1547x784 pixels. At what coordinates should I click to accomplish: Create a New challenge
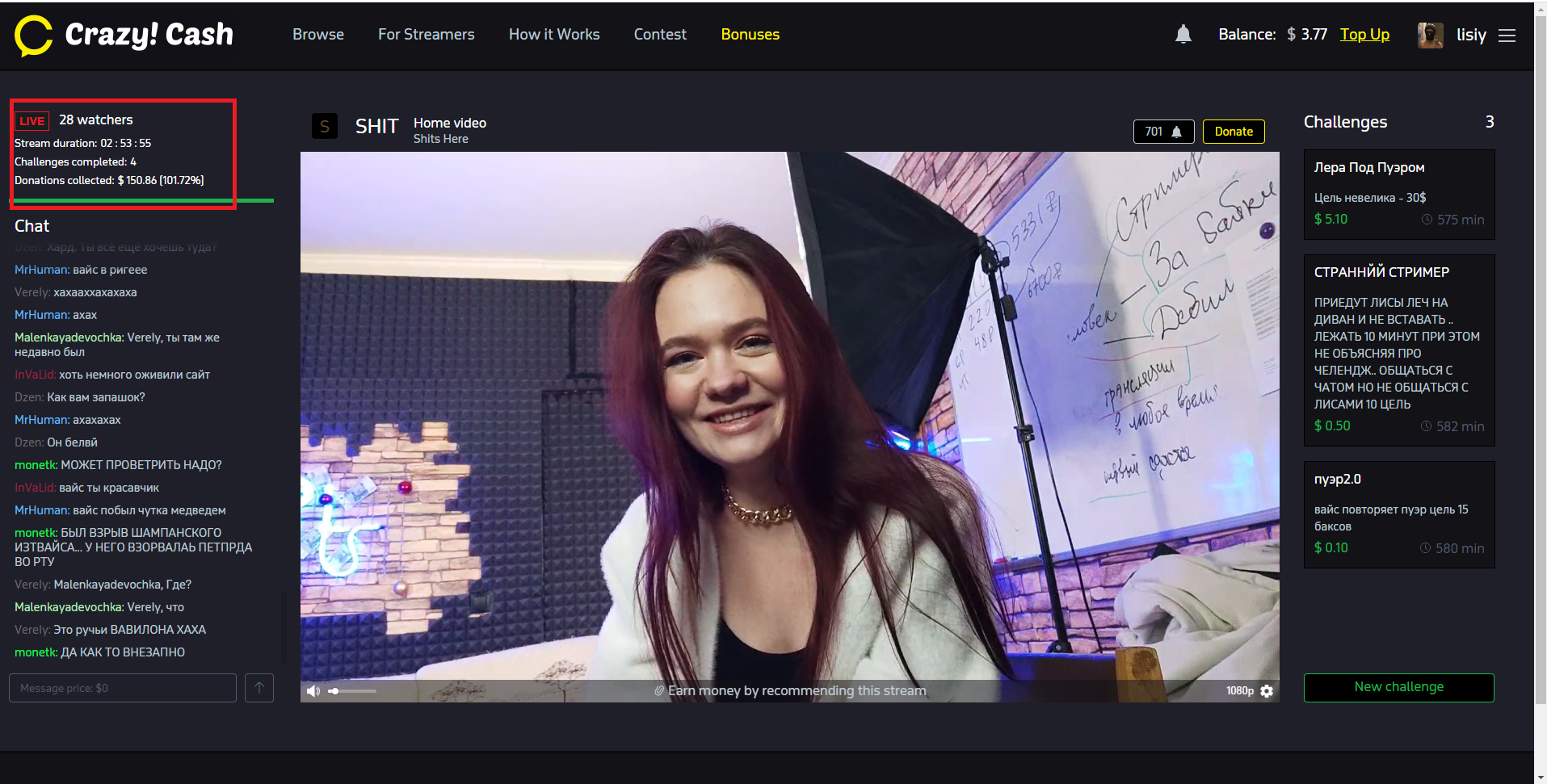[1398, 687]
